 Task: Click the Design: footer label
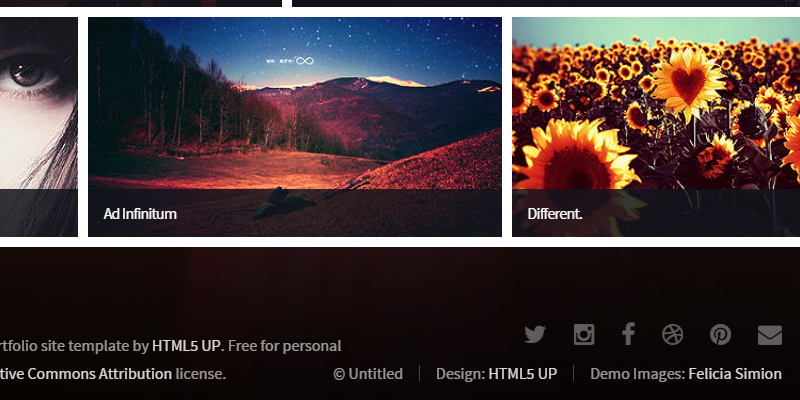point(460,374)
